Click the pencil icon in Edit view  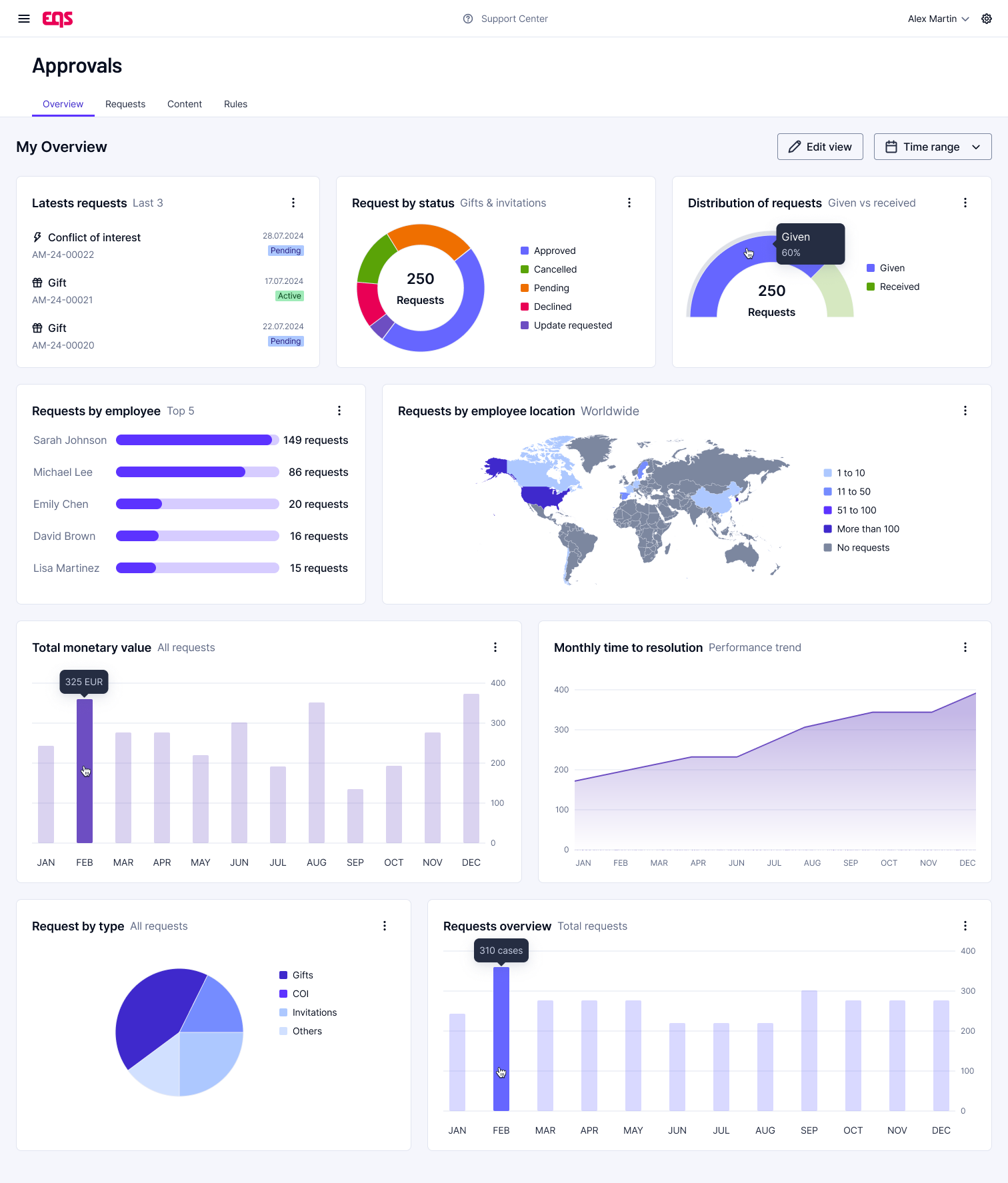pos(795,147)
